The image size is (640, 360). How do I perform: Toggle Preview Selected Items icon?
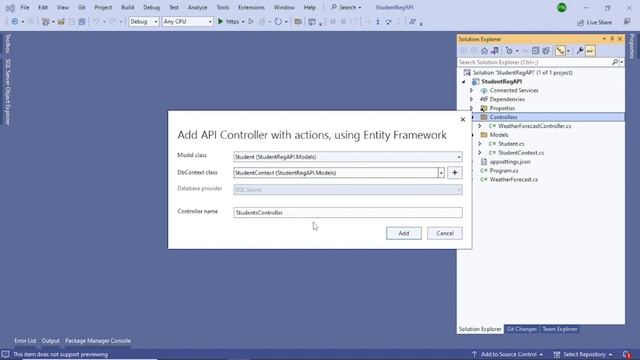[x=590, y=51]
